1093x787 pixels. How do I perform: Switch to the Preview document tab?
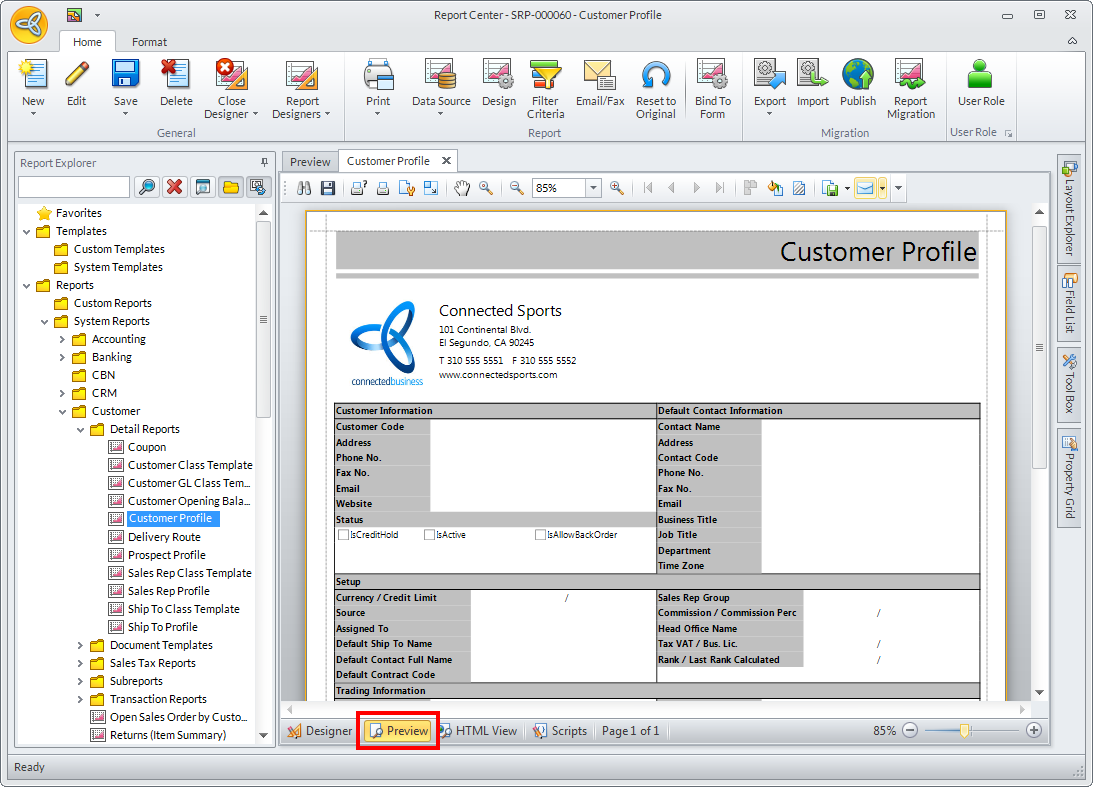click(x=310, y=161)
